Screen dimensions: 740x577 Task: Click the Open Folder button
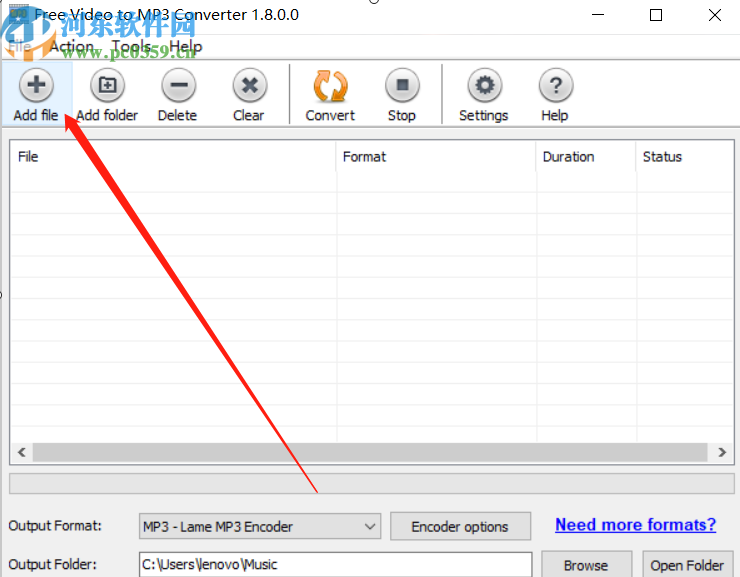coord(687,565)
